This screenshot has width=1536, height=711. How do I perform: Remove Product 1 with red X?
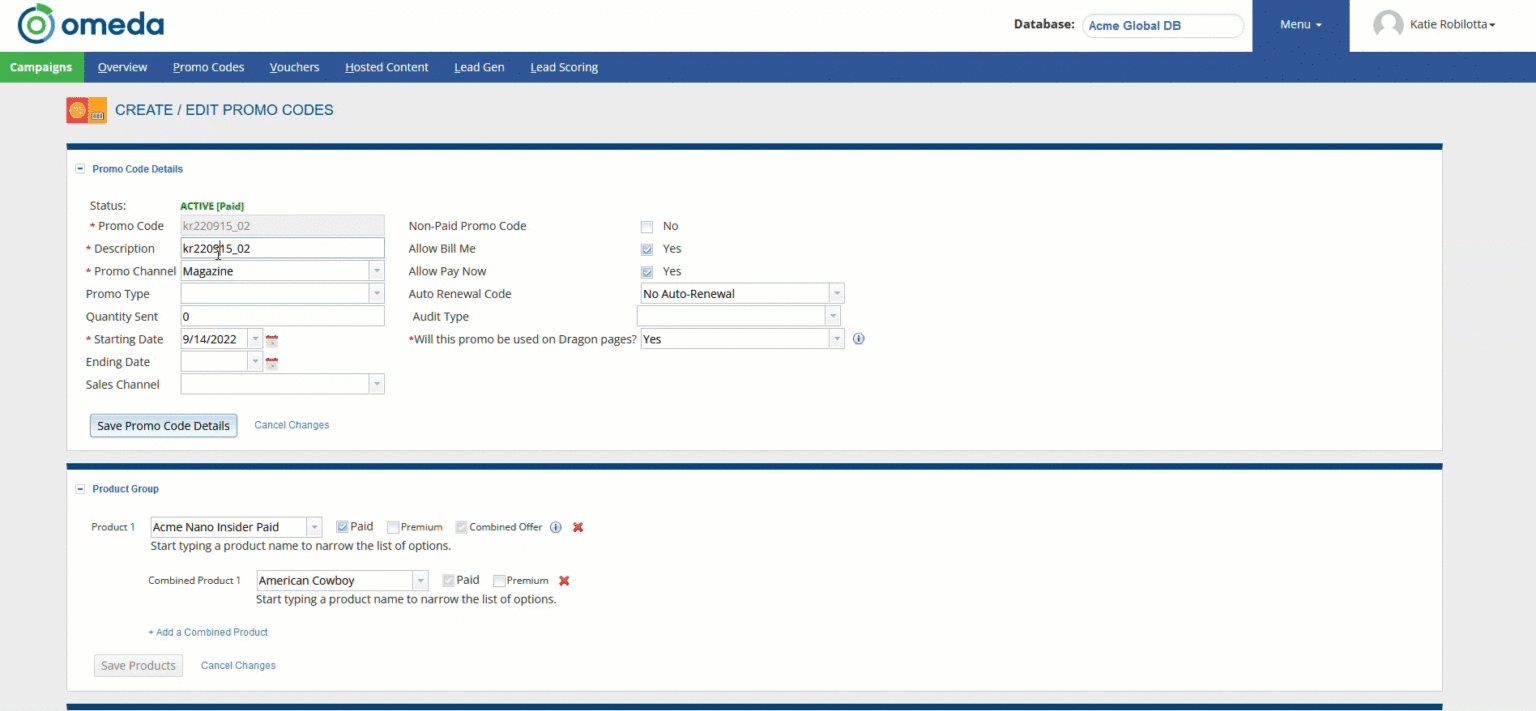pyautogui.click(x=578, y=527)
